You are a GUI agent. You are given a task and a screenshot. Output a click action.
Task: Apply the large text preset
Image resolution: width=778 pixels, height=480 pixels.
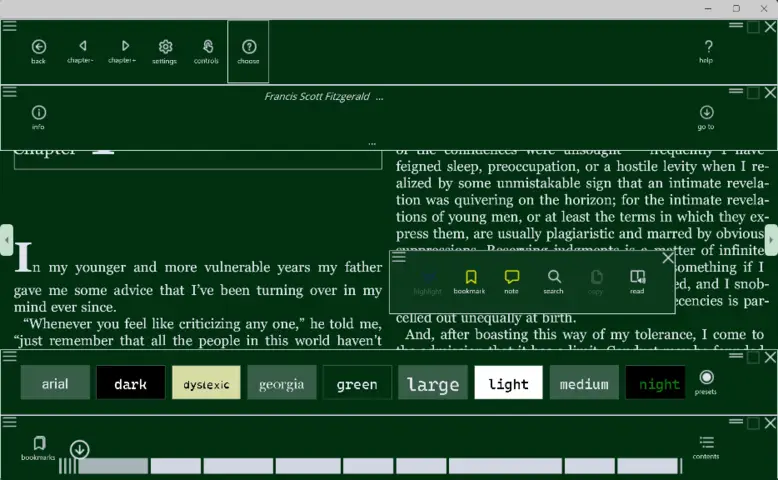point(433,383)
